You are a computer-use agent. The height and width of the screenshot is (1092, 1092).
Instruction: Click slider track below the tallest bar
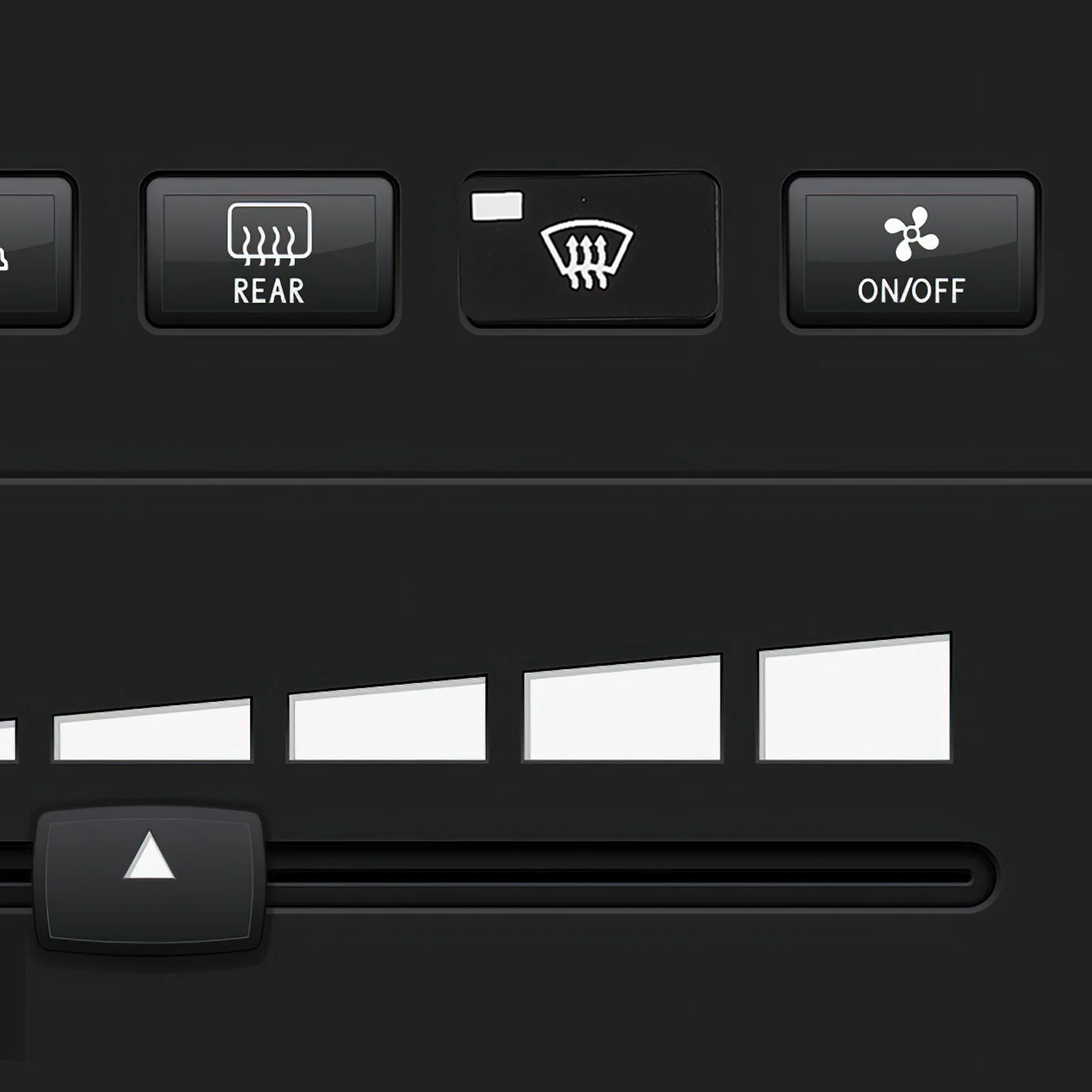[854, 876]
